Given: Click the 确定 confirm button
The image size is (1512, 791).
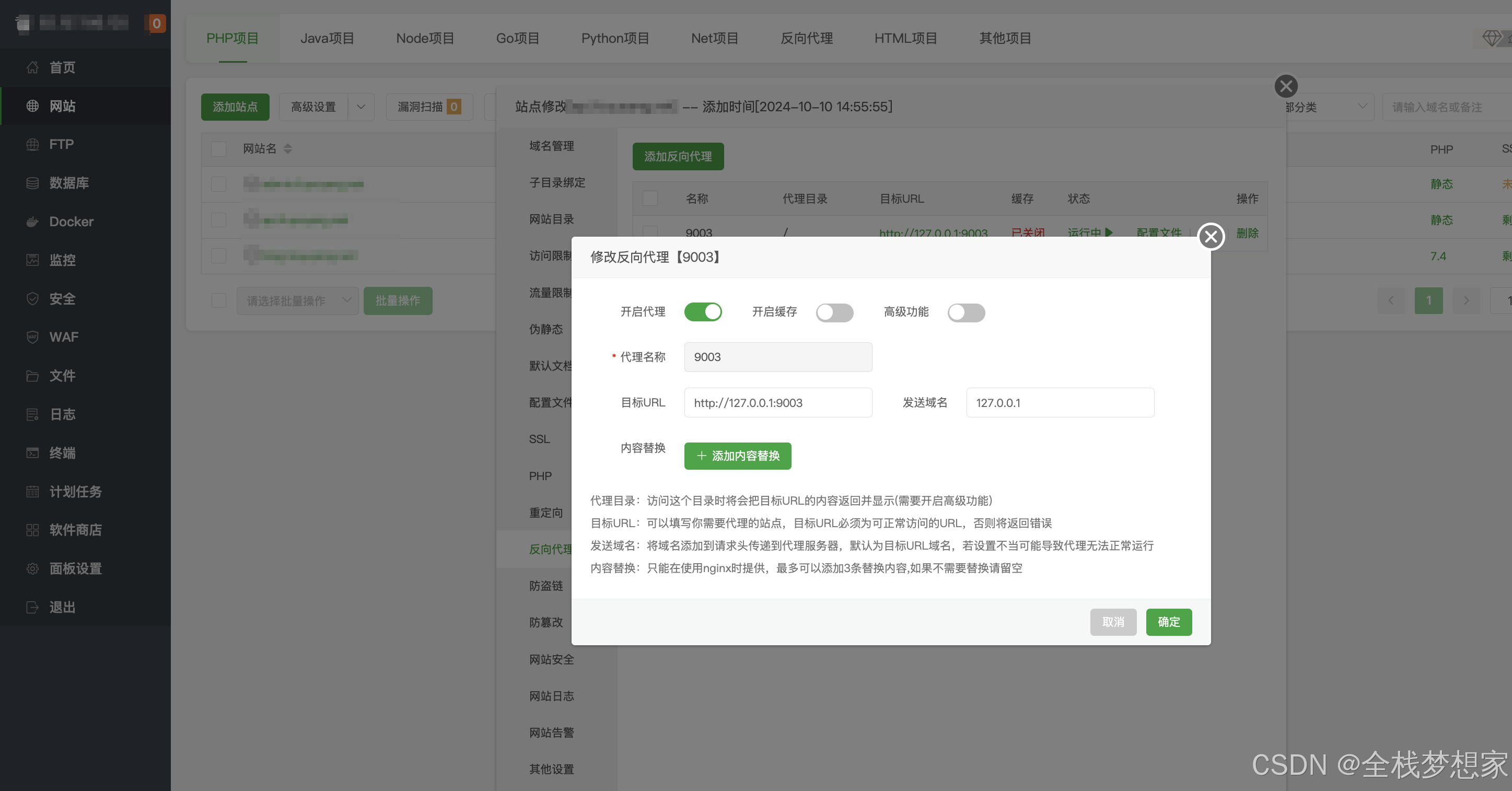Looking at the screenshot, I should 1169,622.
